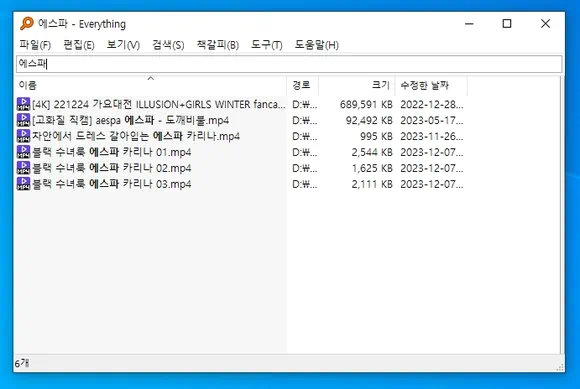The width and height of the screenshot is (580, 389).
Task: Click size value 995 KB
Action: [376, 136]
